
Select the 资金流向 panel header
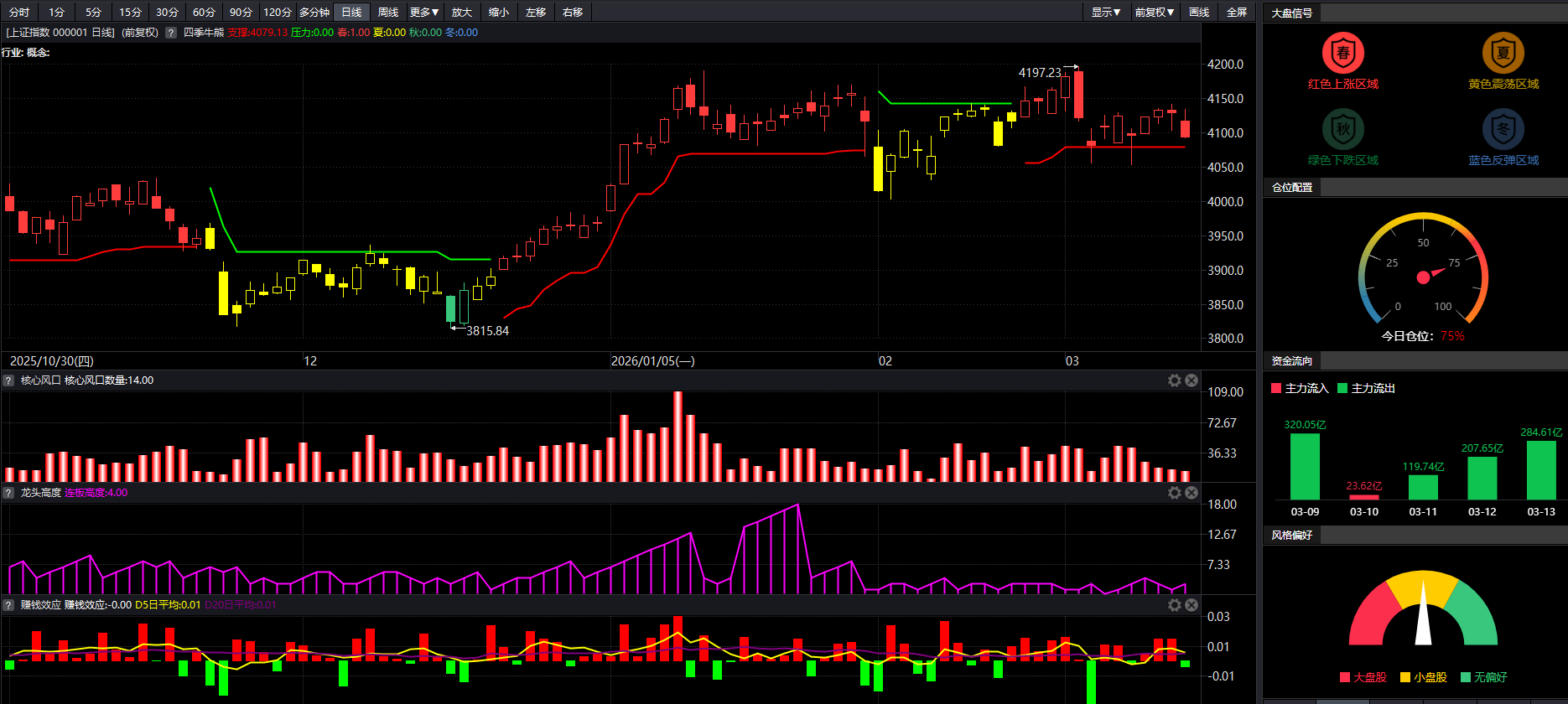1292,360
